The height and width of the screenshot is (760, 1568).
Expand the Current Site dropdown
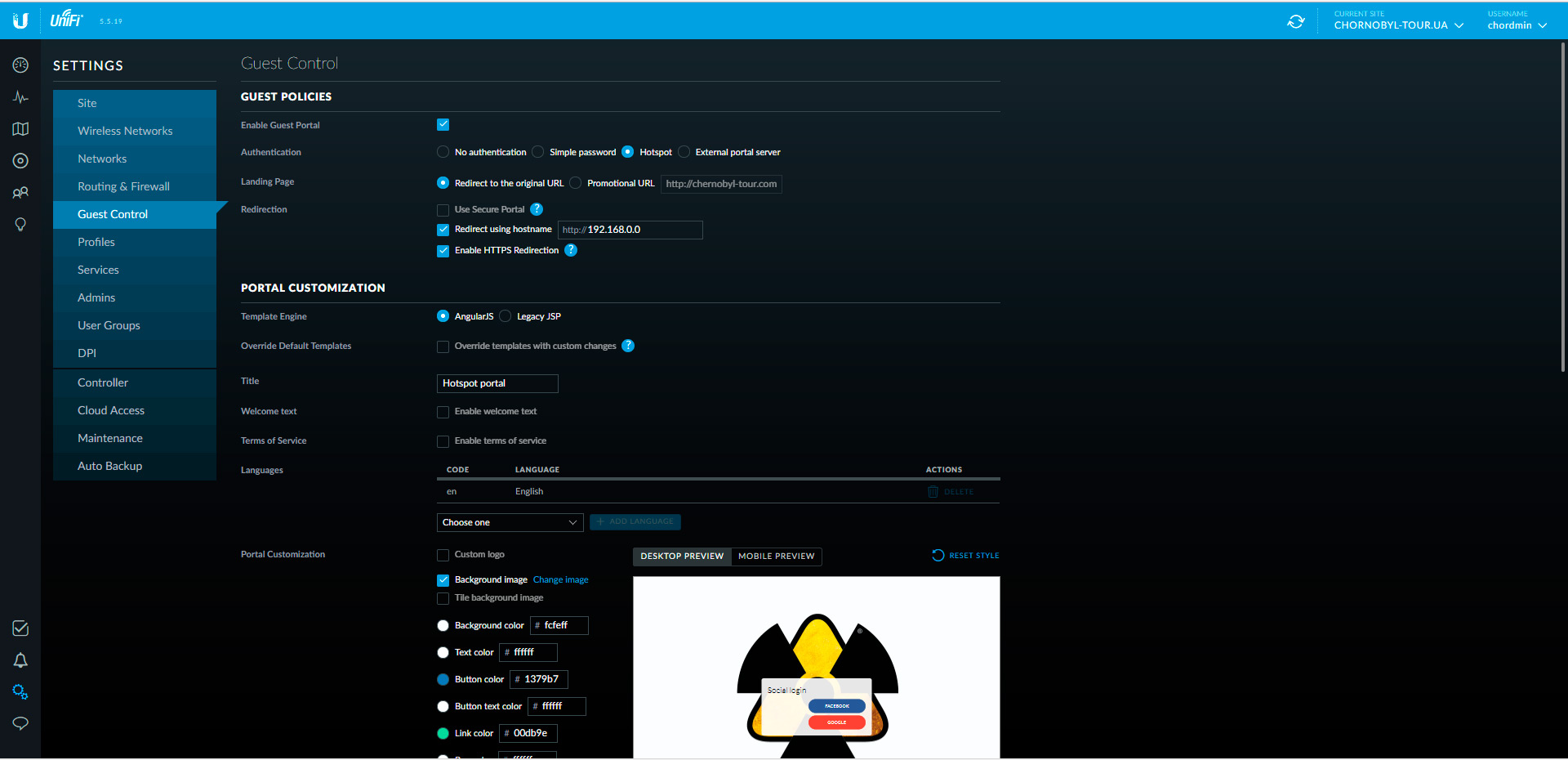click(x=1398, y=25)
